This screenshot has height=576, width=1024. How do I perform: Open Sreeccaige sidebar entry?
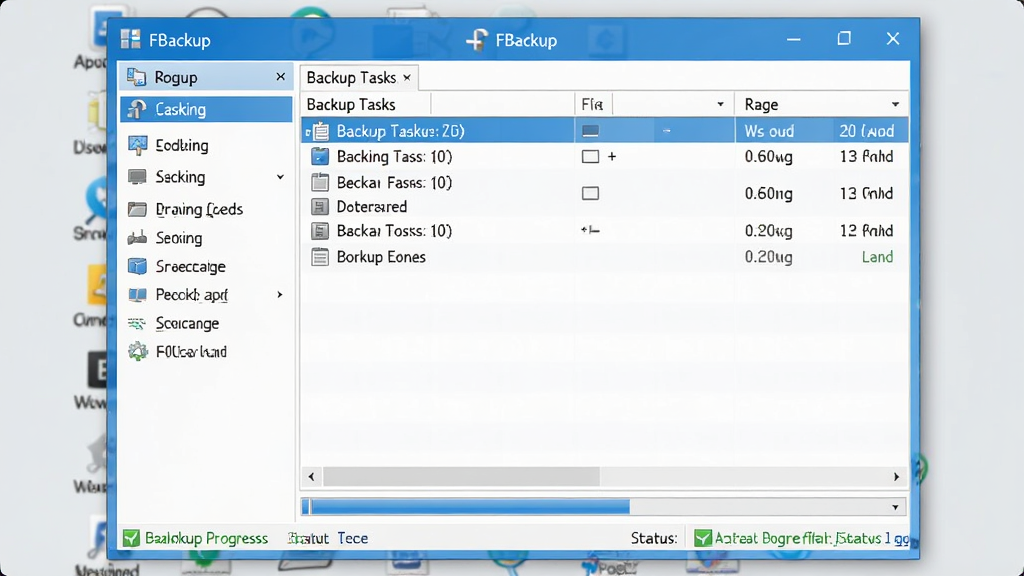click(190, 266)
